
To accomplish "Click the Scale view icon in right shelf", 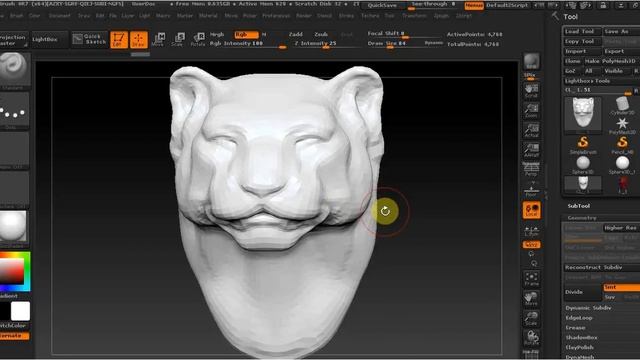I will click(531, 318).
